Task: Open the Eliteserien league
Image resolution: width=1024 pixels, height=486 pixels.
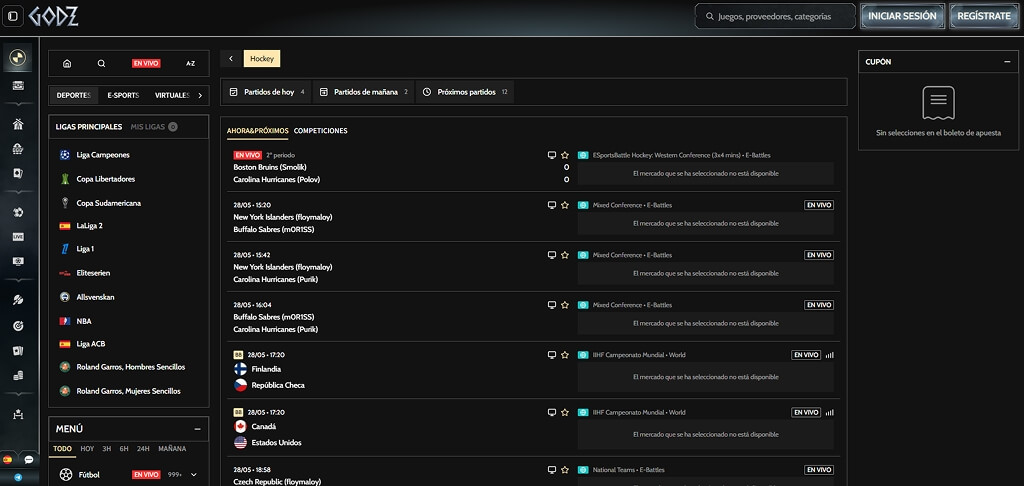Action: coord(93,273)
